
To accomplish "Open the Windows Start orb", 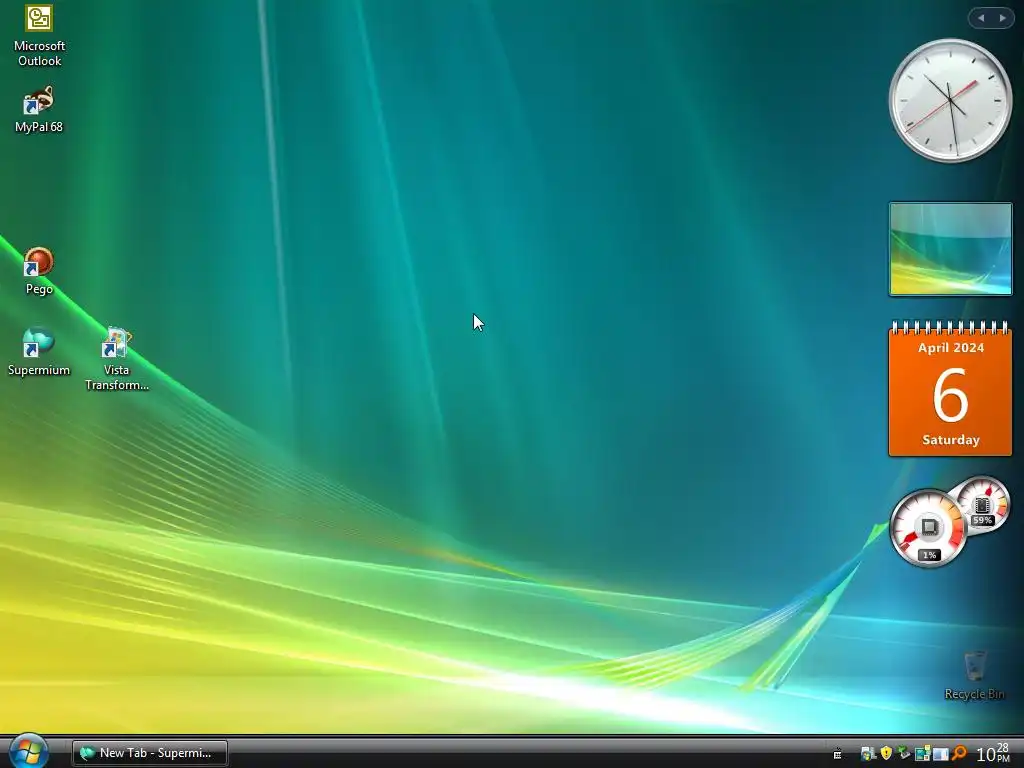I will pyautogui.click(x=27, y=751).
